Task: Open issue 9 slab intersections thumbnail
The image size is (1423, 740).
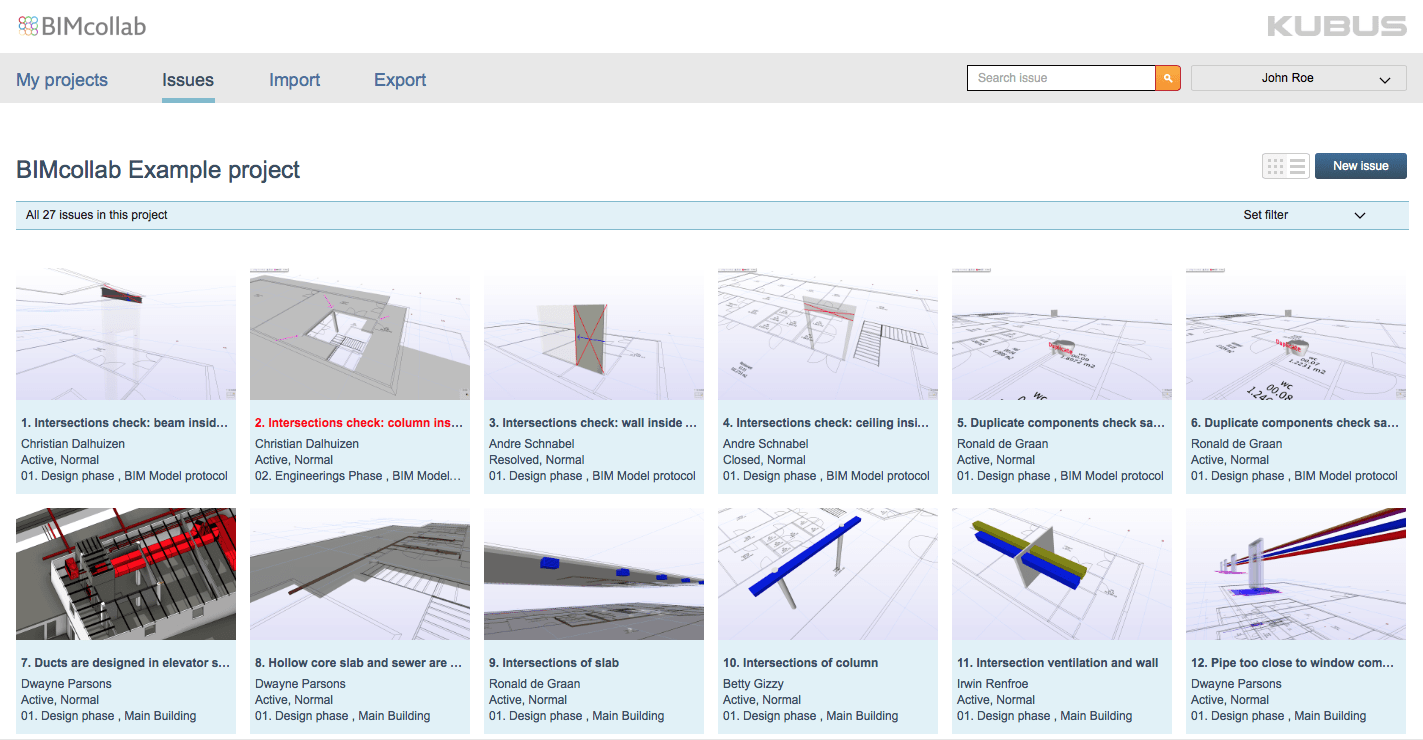Action: coord(594,574)
